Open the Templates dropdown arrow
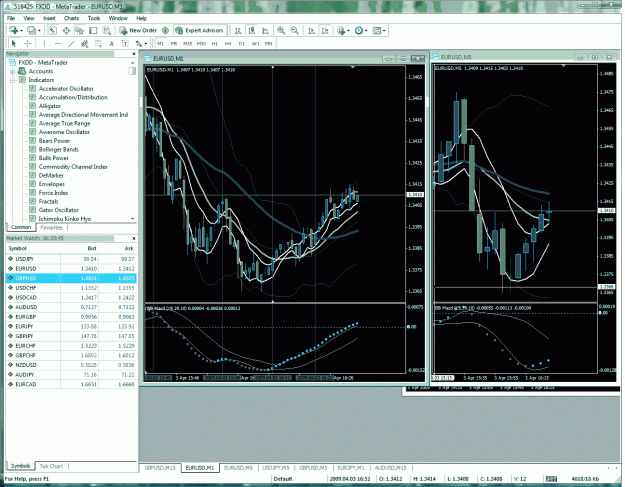Image resolution: width=625 pixels, height=487 pixels. pyautogui.click(x=384, y=31)
